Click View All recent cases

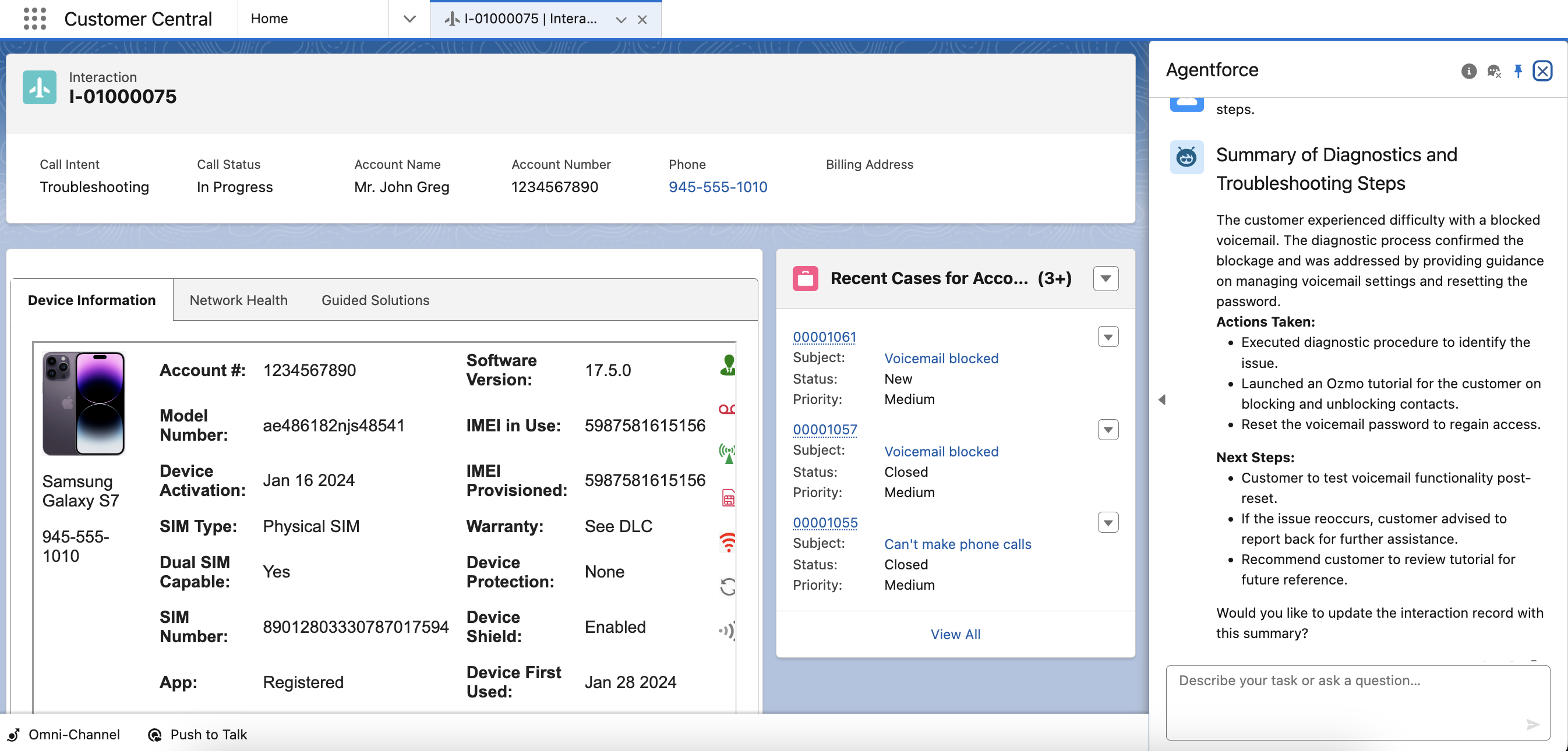[955, 634]
